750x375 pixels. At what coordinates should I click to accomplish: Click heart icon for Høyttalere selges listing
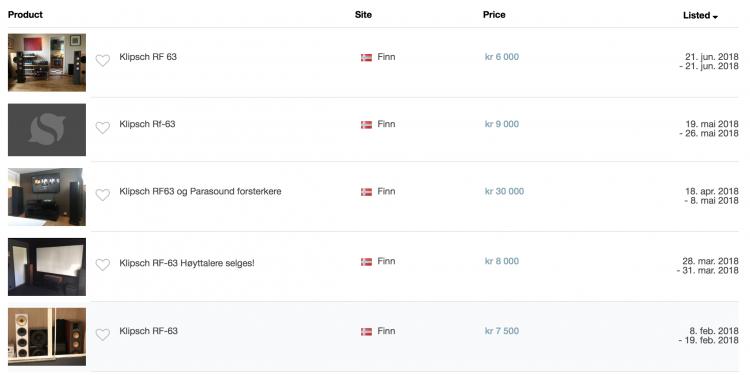(102, 265)
